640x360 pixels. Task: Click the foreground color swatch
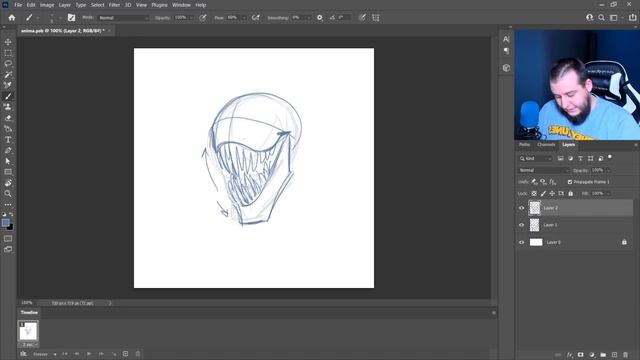point(5,223)
